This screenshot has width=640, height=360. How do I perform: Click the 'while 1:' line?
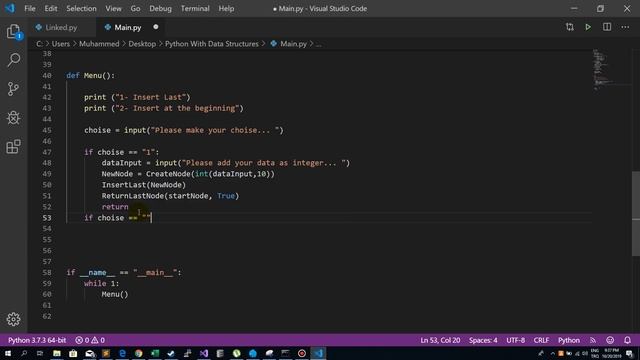[102, 284]
